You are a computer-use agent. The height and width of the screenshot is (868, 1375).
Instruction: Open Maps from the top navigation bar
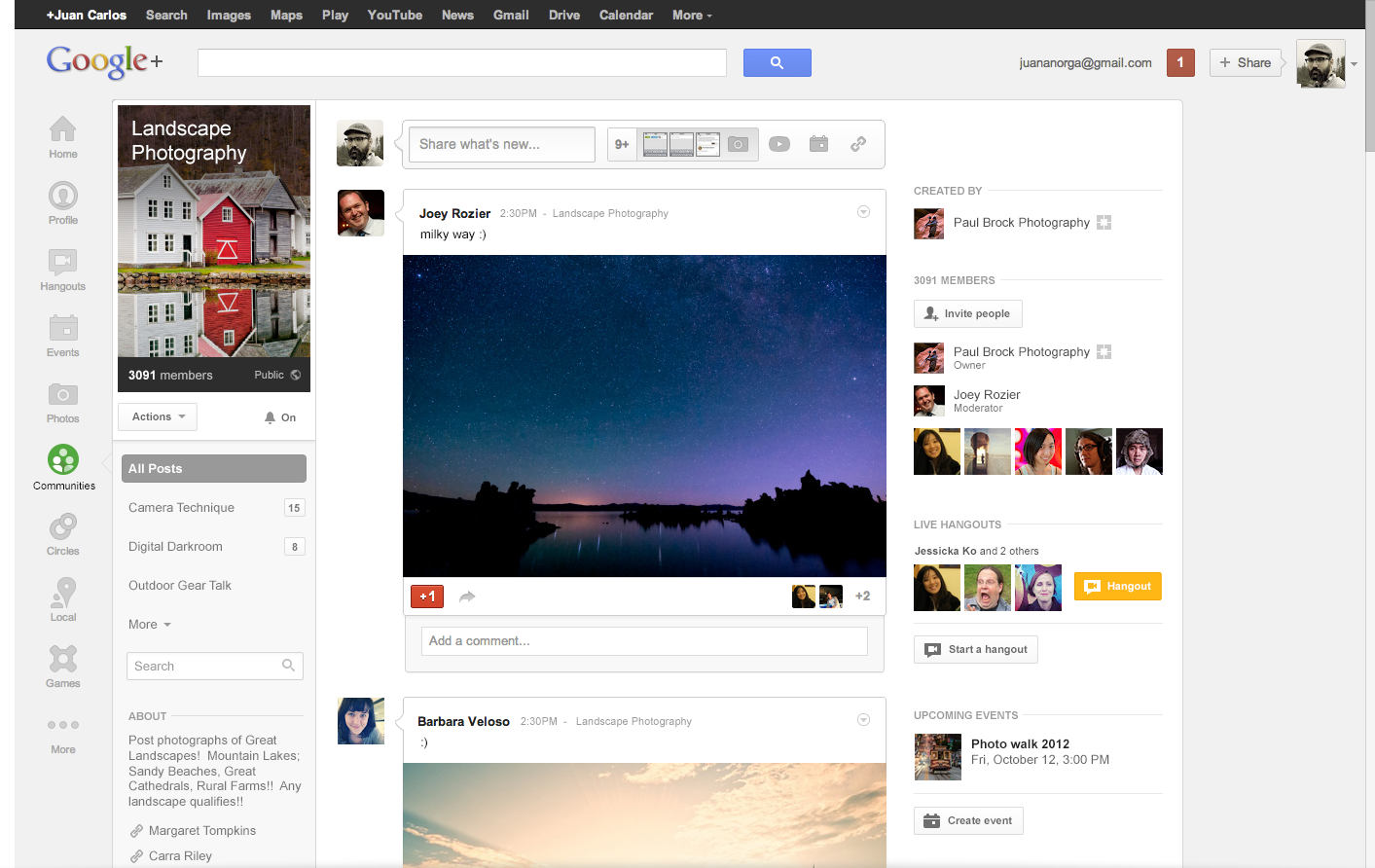pos(285,15)
